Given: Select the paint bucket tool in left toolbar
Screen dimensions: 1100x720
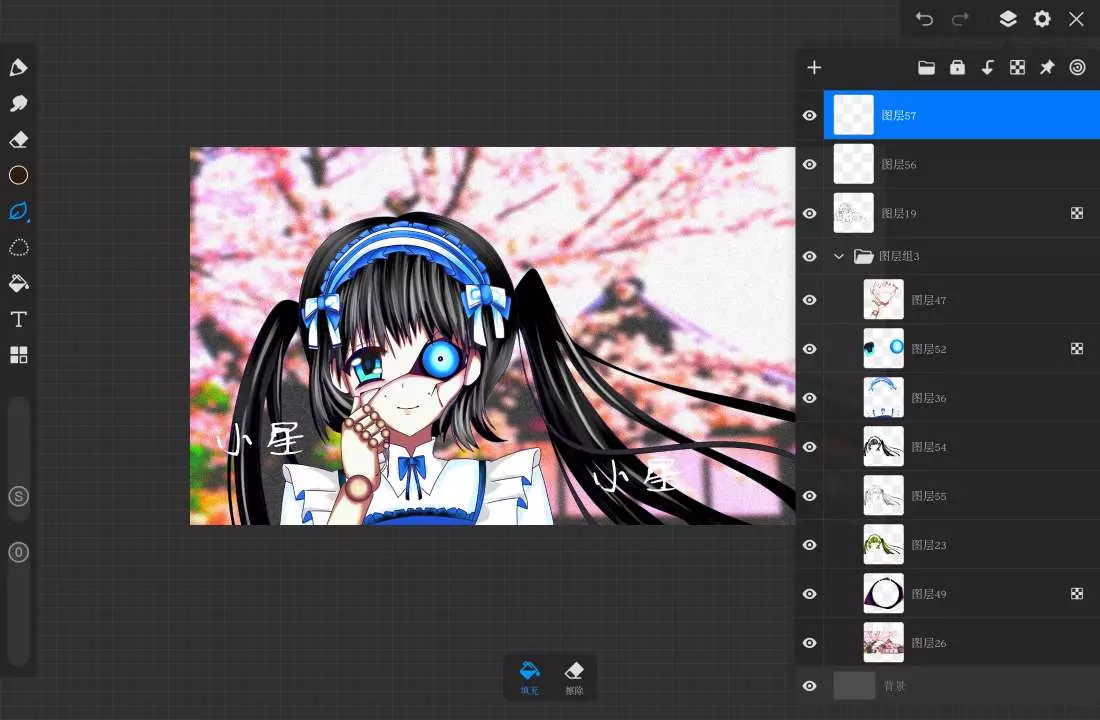Looking at the screenshot, I should pos(18,283).
